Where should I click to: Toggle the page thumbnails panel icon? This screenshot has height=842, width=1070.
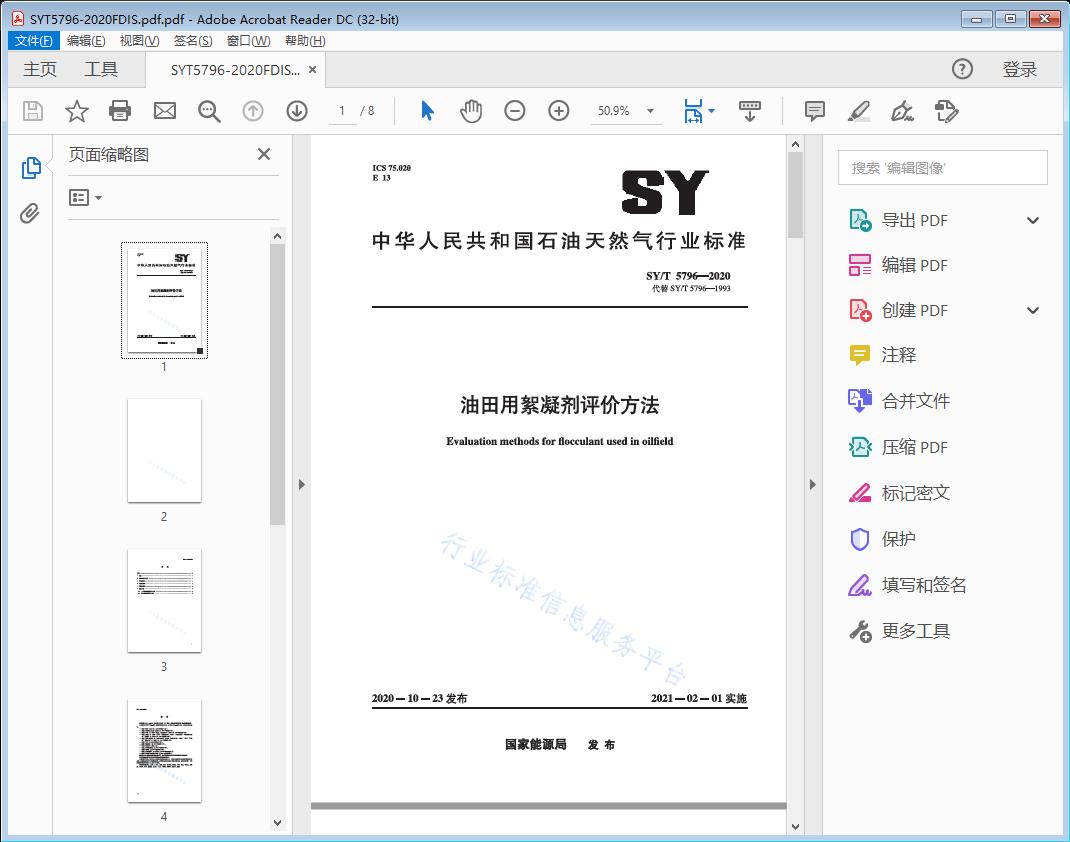[x=31, y=168]
